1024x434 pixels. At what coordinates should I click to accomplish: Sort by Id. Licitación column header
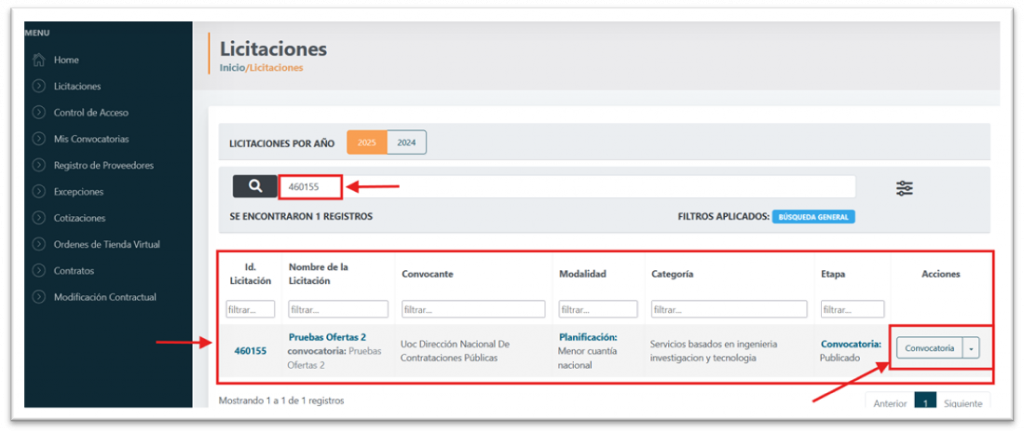coord(251,274)
